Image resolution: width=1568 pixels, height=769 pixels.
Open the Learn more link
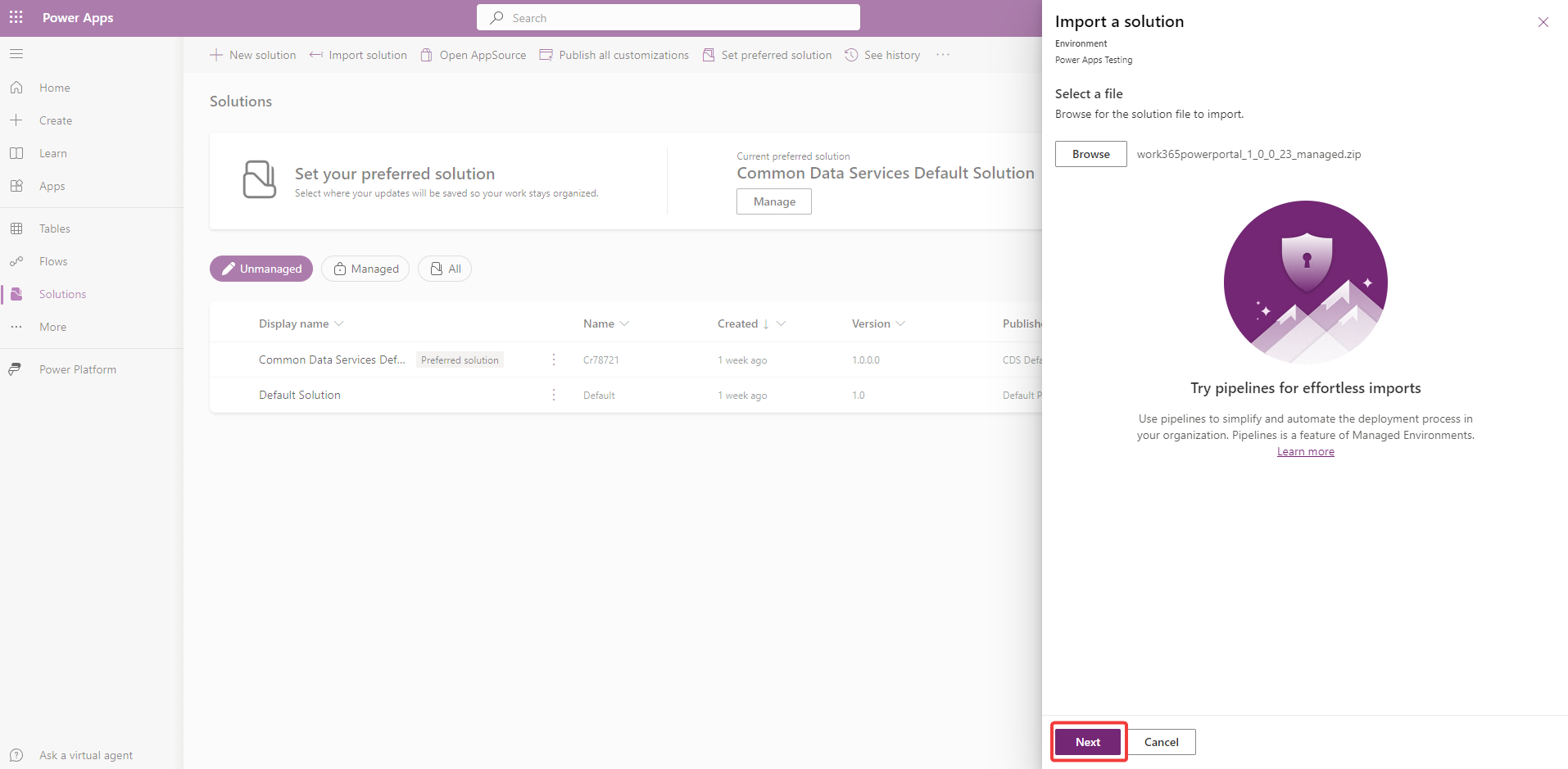[x=1306, y=451]
